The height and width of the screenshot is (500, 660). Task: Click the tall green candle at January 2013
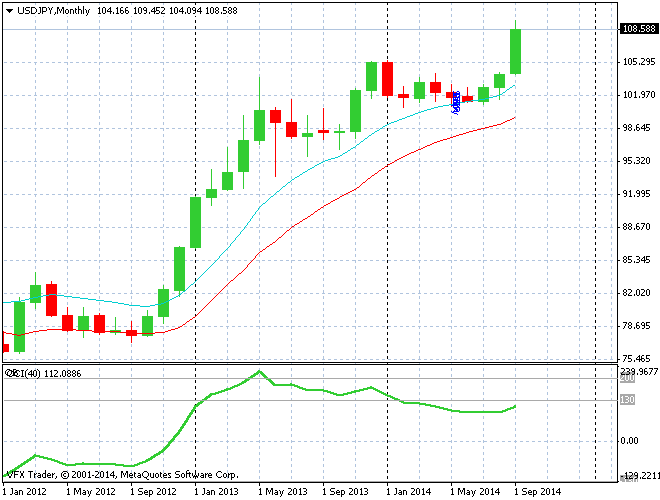pyautogui.click(x=196, y=222)
